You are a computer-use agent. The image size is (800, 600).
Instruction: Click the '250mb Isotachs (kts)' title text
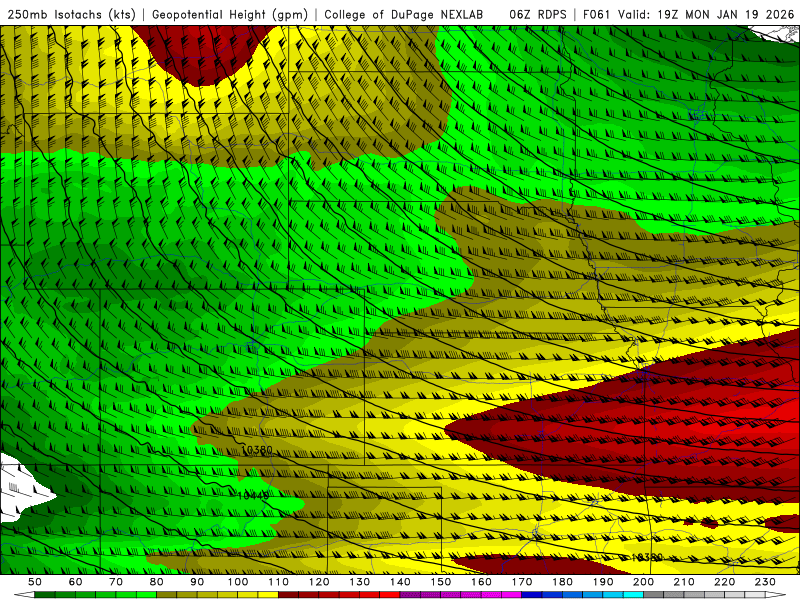click(71, 15)
